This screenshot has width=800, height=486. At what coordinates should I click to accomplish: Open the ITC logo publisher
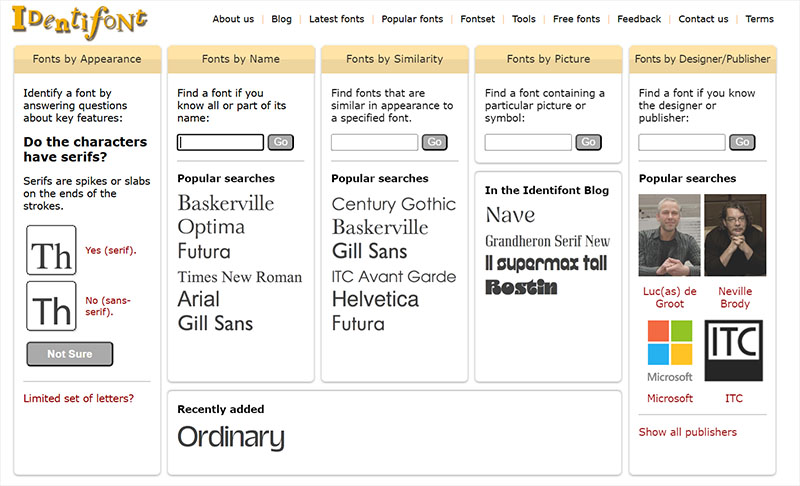[x=734, y=350]
